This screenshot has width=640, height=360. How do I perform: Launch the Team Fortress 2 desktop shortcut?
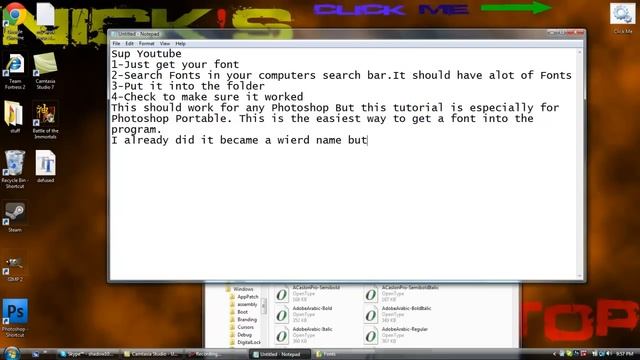(15, 71)
